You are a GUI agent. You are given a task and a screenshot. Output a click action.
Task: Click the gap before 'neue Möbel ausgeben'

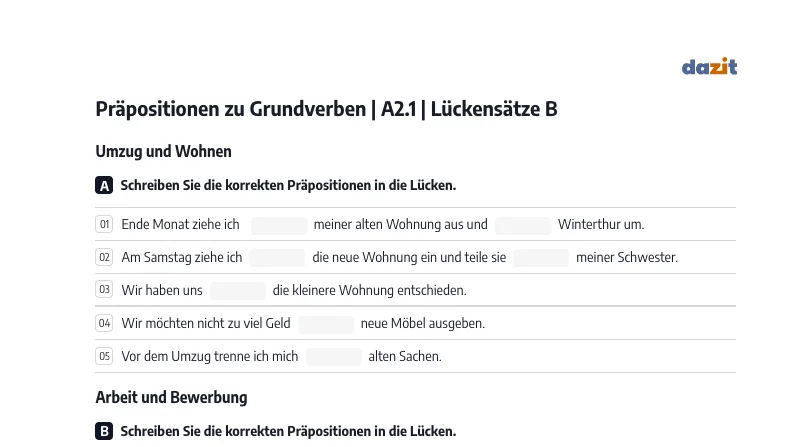coord(326,324)
